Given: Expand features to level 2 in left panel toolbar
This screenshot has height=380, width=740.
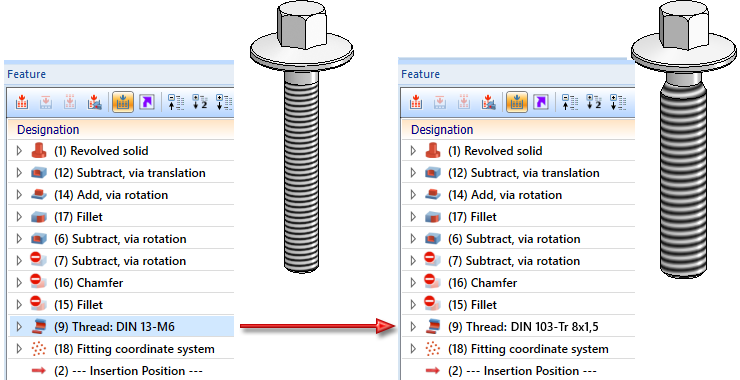Looking at the screenshot, I should pos(200,102).
